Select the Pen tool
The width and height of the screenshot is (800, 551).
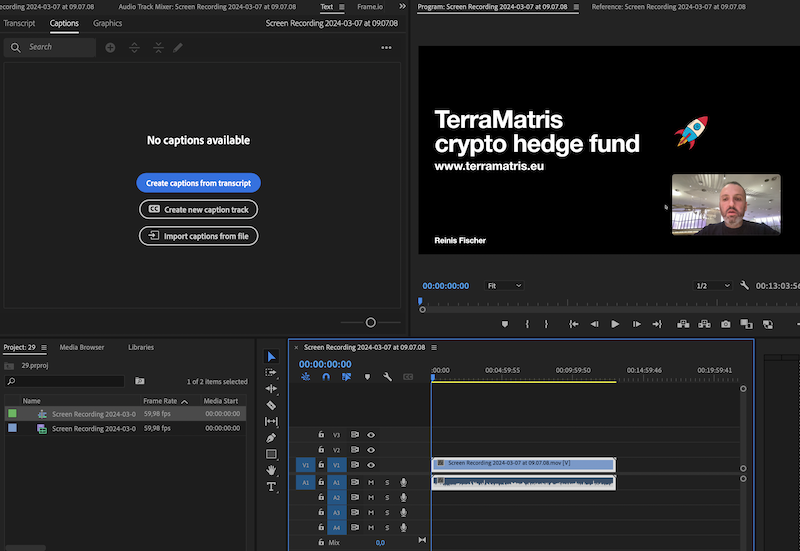(271, 438)
